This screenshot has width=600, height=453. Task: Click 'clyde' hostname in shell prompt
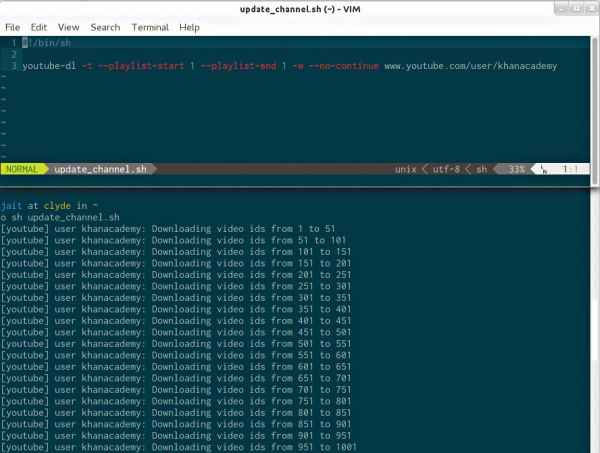point(57,206)
